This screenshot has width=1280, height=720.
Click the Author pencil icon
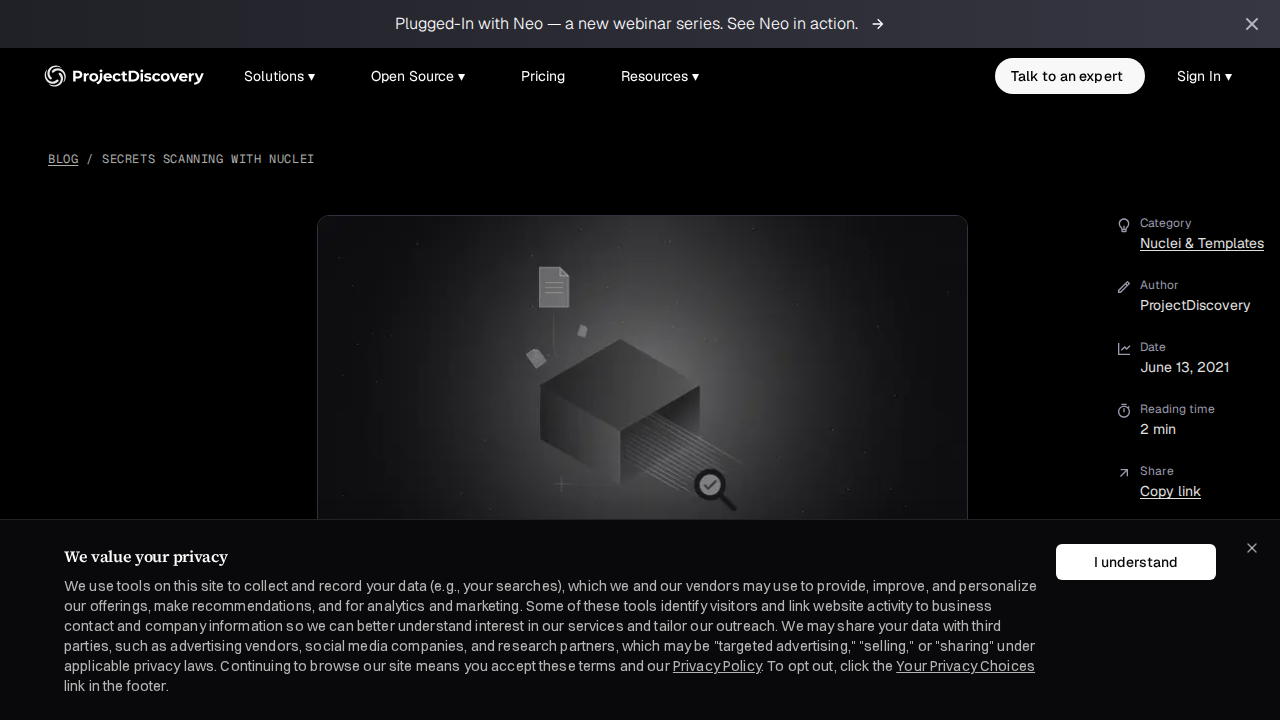[x=1124, y=287]
